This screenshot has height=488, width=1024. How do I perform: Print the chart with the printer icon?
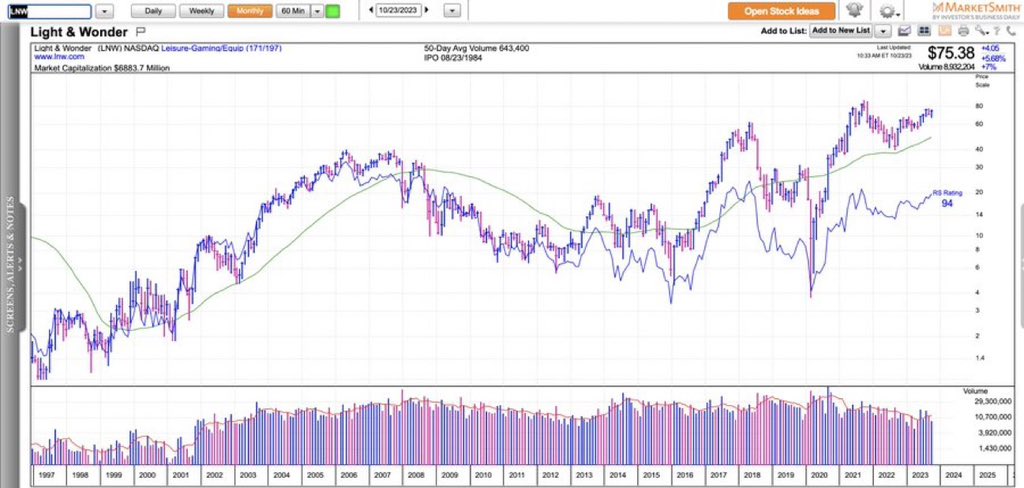[x=963, y=31]
